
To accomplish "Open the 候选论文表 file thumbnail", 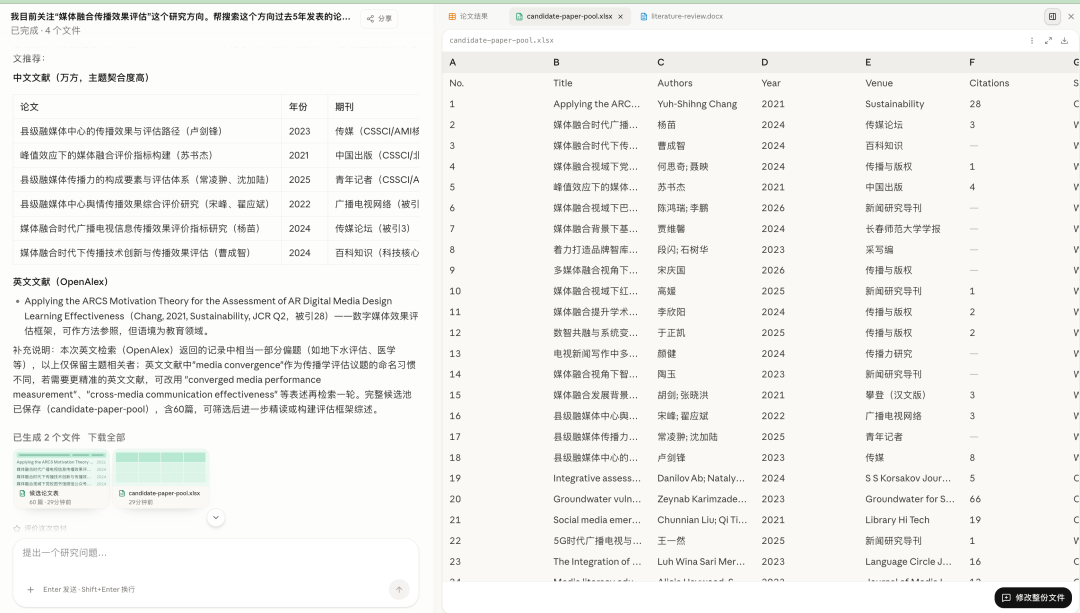I will click(x=61, y=479).
